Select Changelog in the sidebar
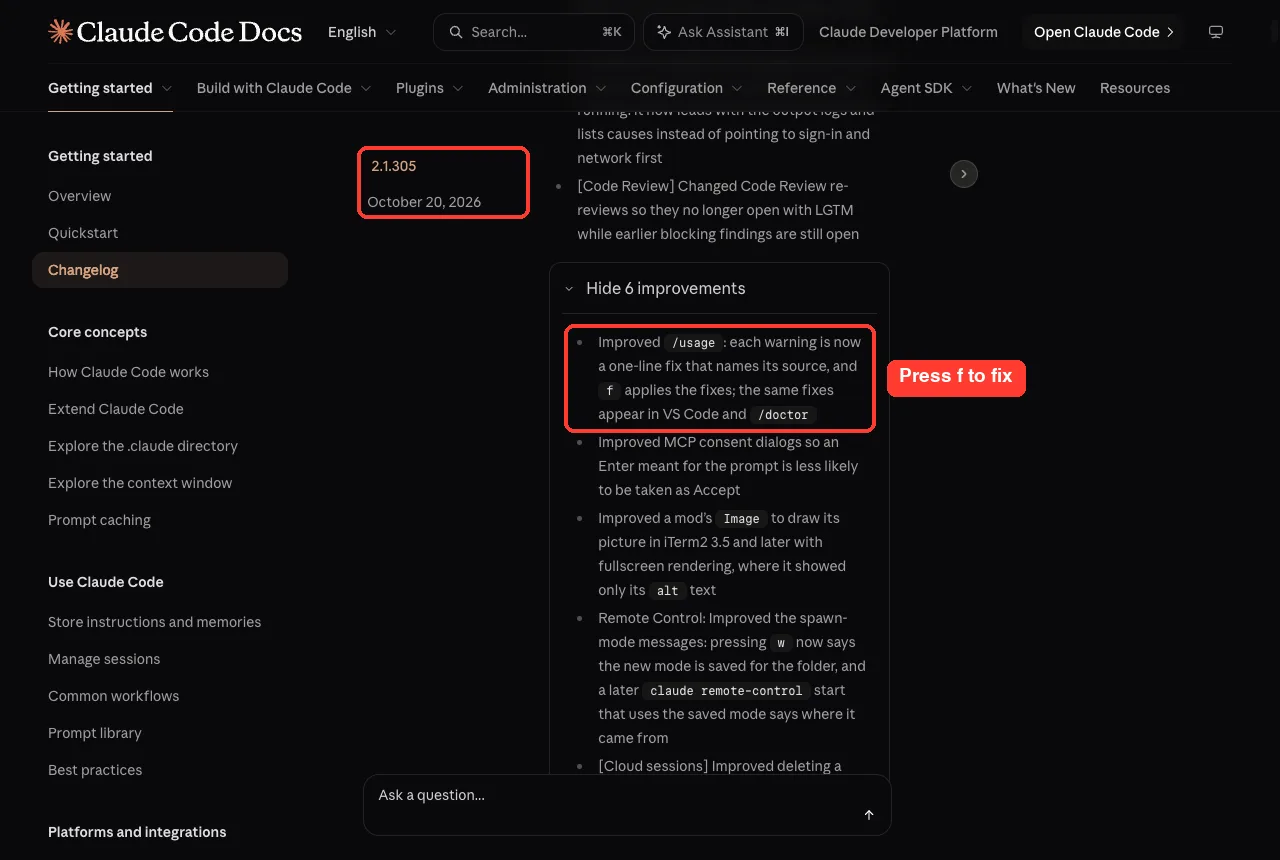The width and height of the screenshot is (1280, 860). click(x=160, y=270)
